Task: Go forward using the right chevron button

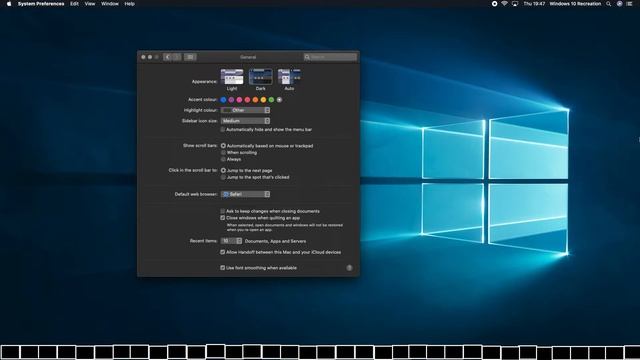Action: [177, 57]
